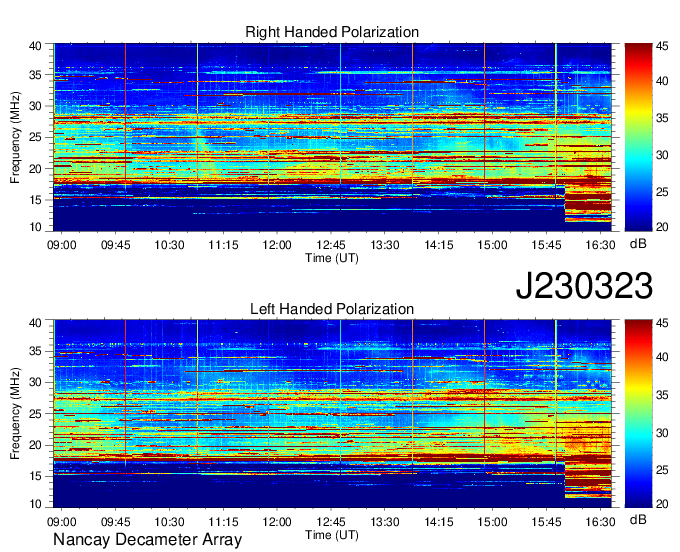Click 10:30 time tick of Left Handed plot

tap(169, 522)
